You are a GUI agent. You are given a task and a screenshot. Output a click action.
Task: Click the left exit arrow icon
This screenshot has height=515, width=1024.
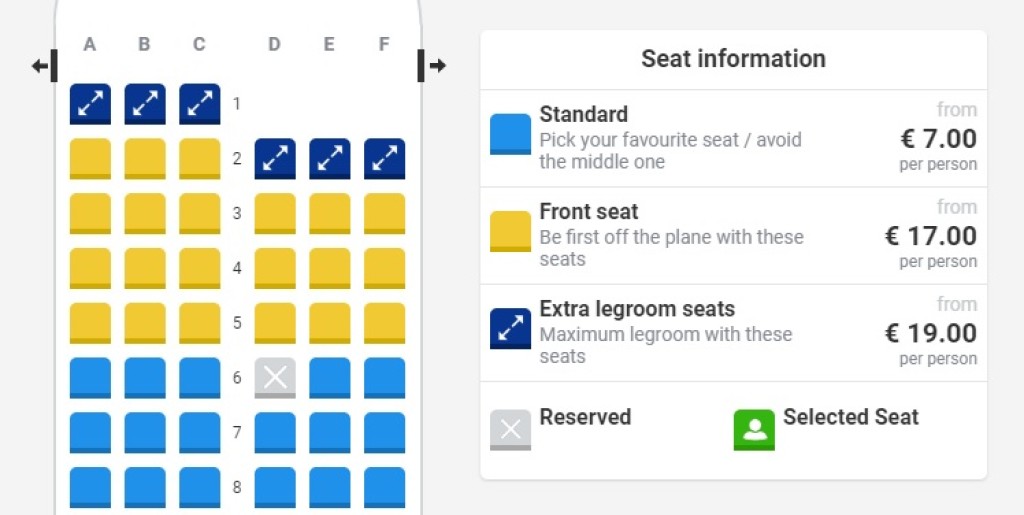pyautogui.click(x=40, y=66)
